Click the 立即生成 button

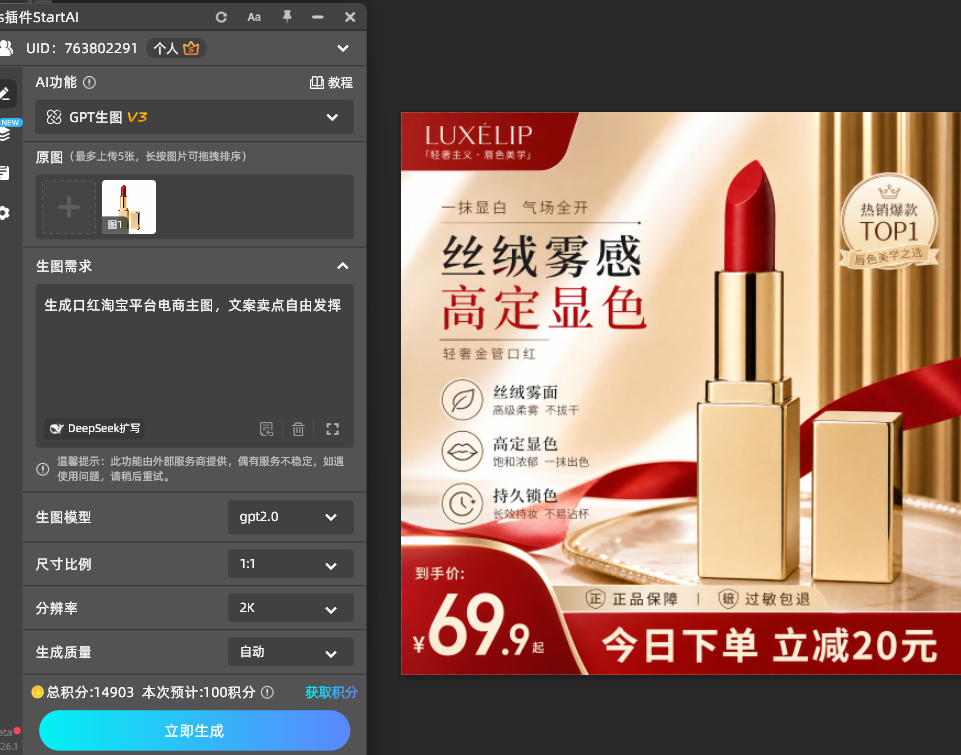(x=194, y=730)
